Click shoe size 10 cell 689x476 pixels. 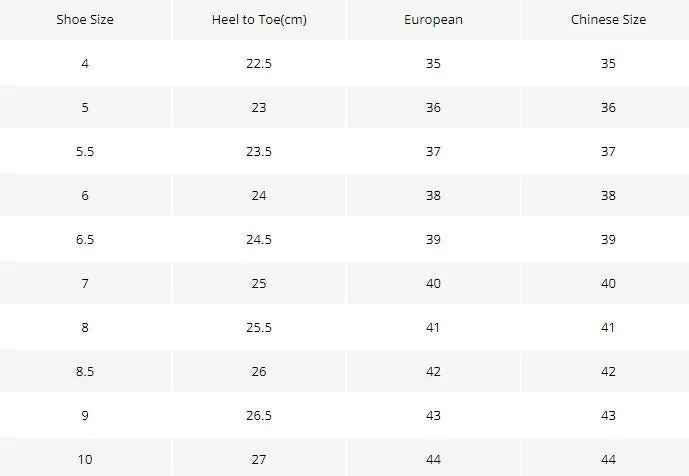click(x=85, y=457)
